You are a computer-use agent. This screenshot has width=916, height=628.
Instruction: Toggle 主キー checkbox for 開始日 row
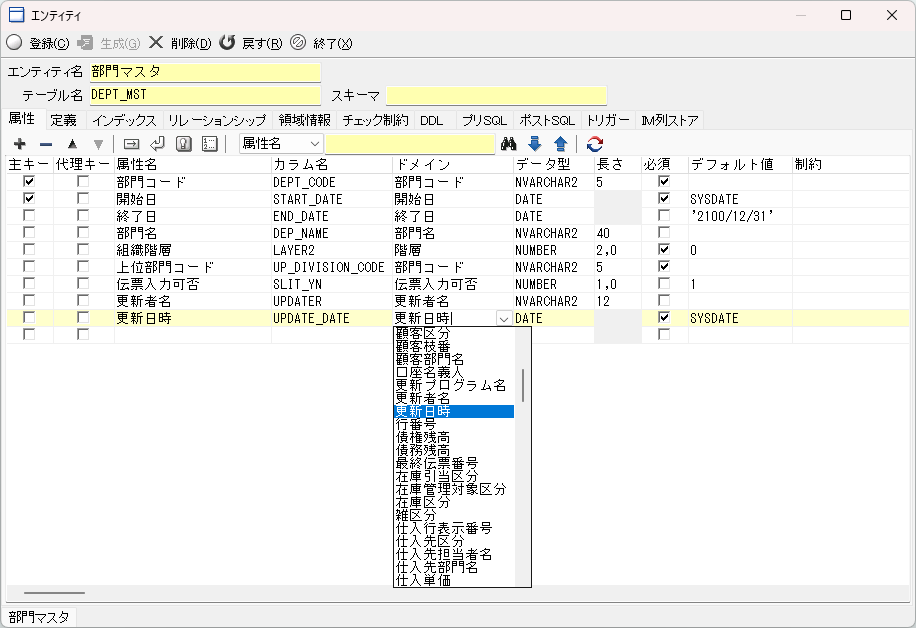(x=29, y=199)
